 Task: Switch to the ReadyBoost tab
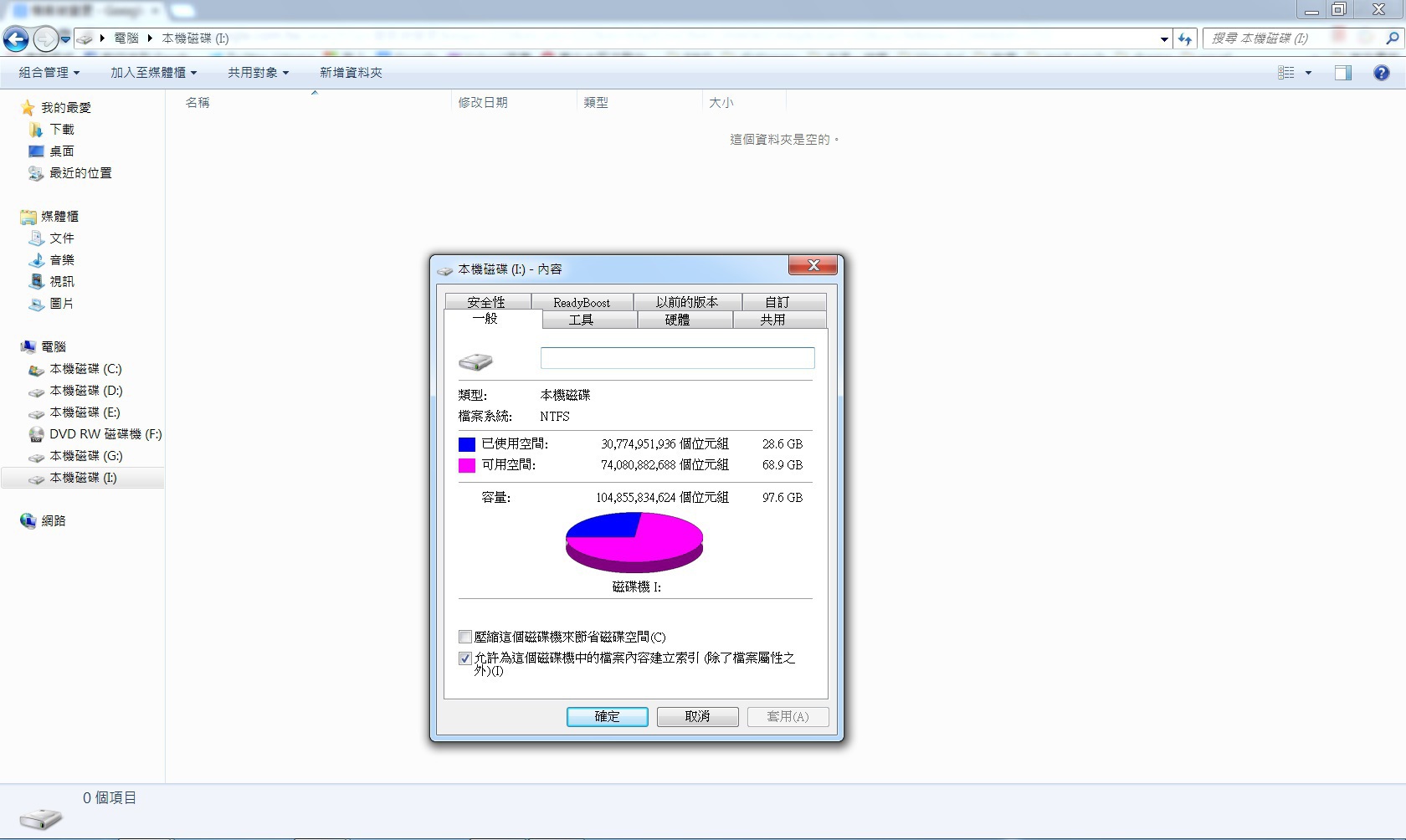click(x=581, y=302)
